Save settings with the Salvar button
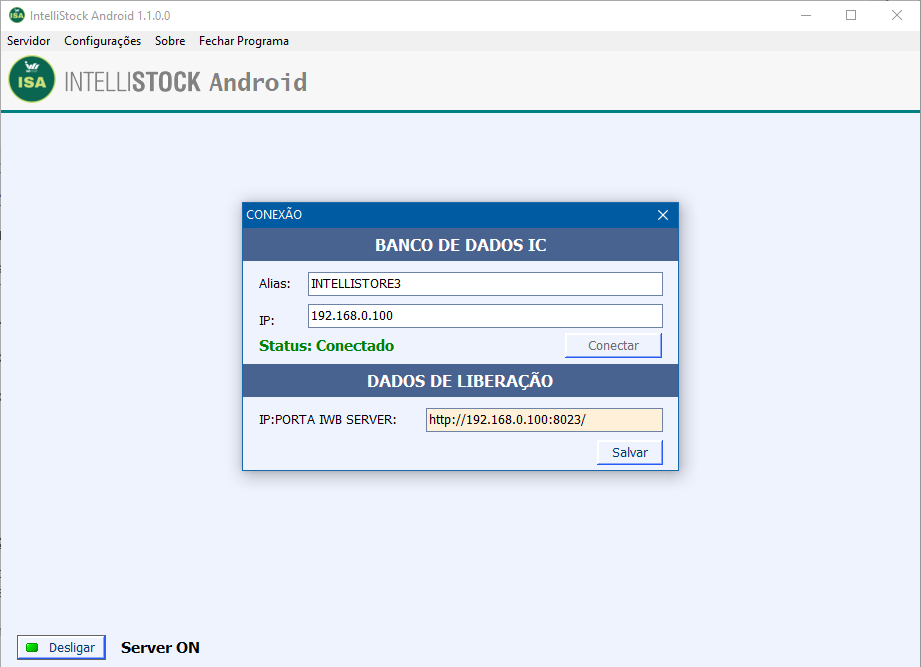Viewport: 921px width, 667px height. coord(629,453)
